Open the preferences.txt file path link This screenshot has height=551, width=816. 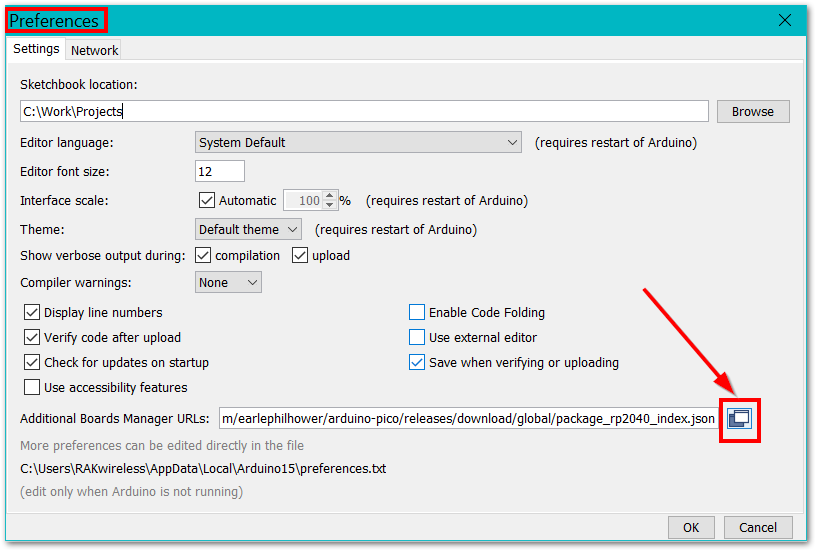(x=203, y=469)
